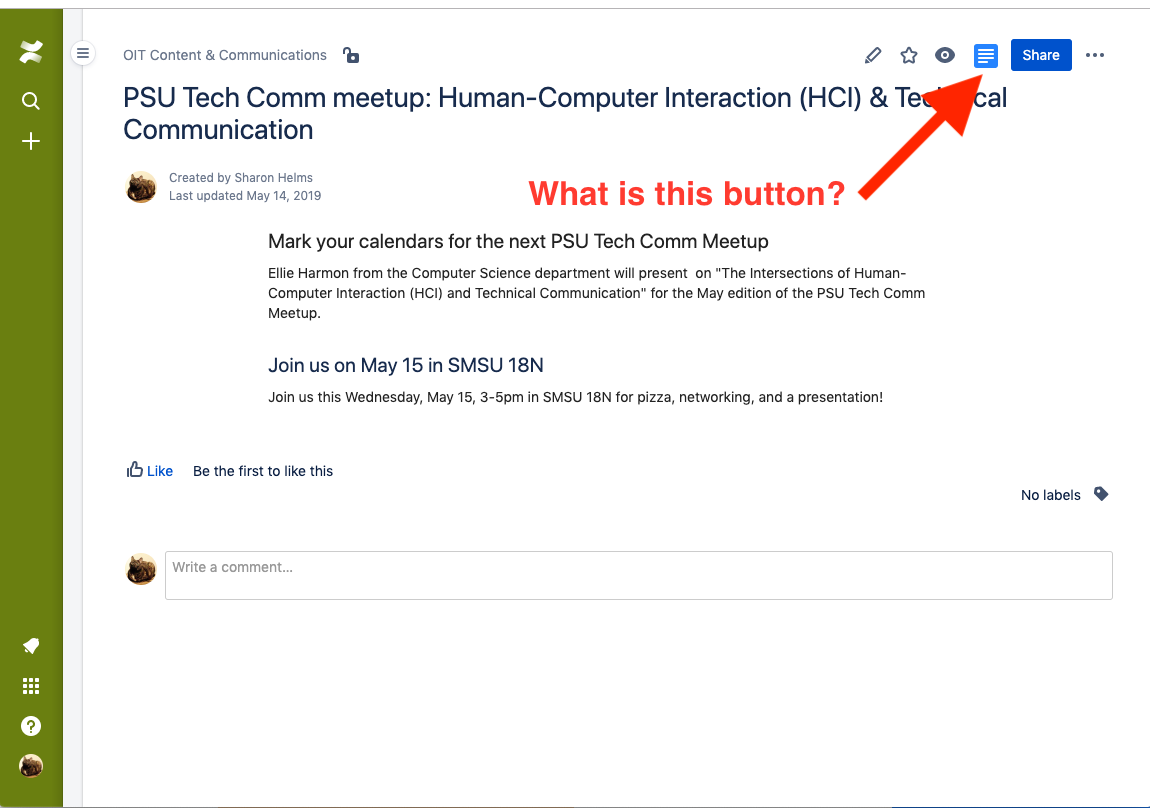1150x808 pixels.
Task: Click heading 'Join us on May 15 in SMSU 18N'
Action: pyautogui.click(x=406, y=365)
